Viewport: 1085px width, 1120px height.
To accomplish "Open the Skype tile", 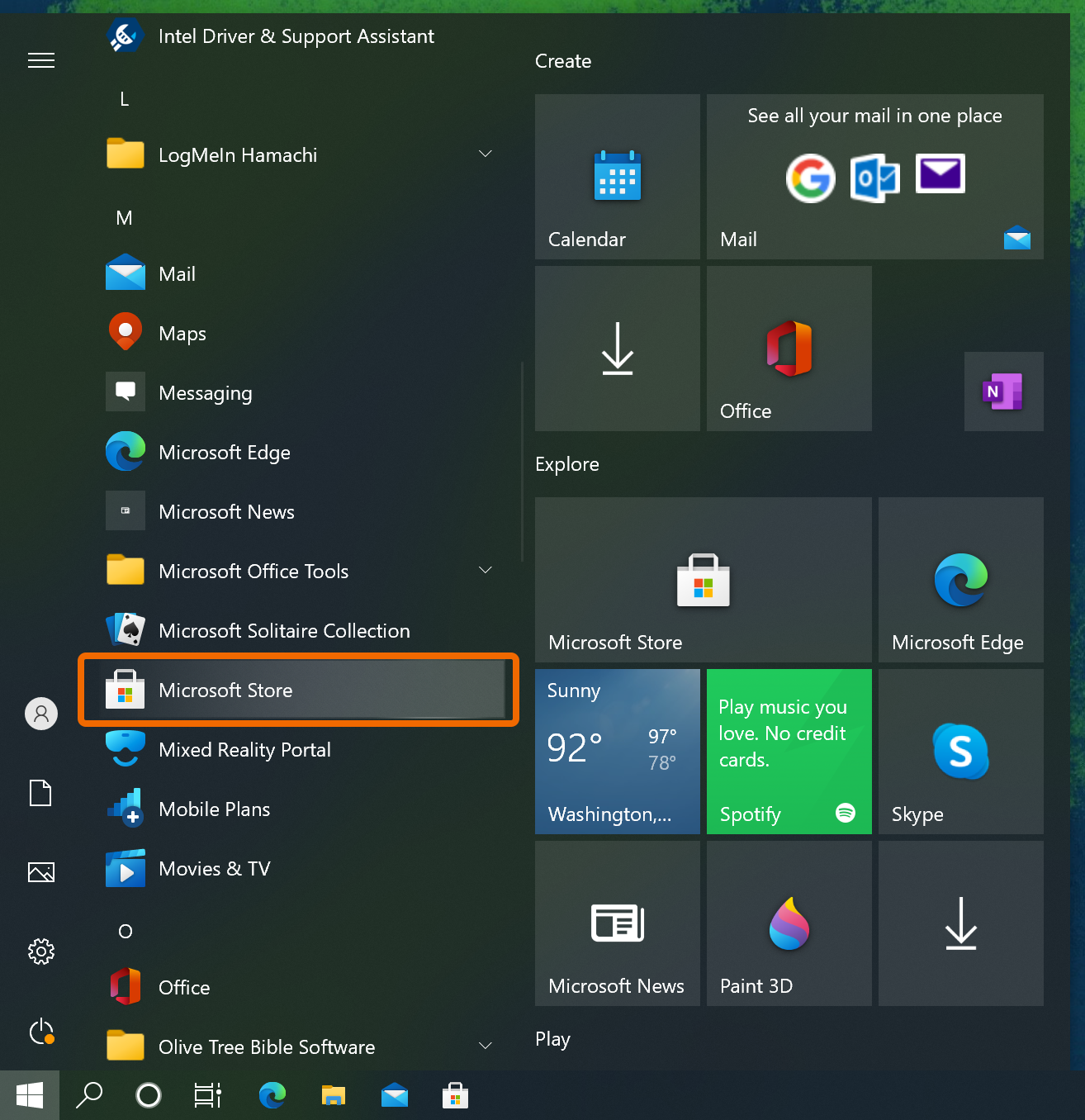I will pos(960,752).
